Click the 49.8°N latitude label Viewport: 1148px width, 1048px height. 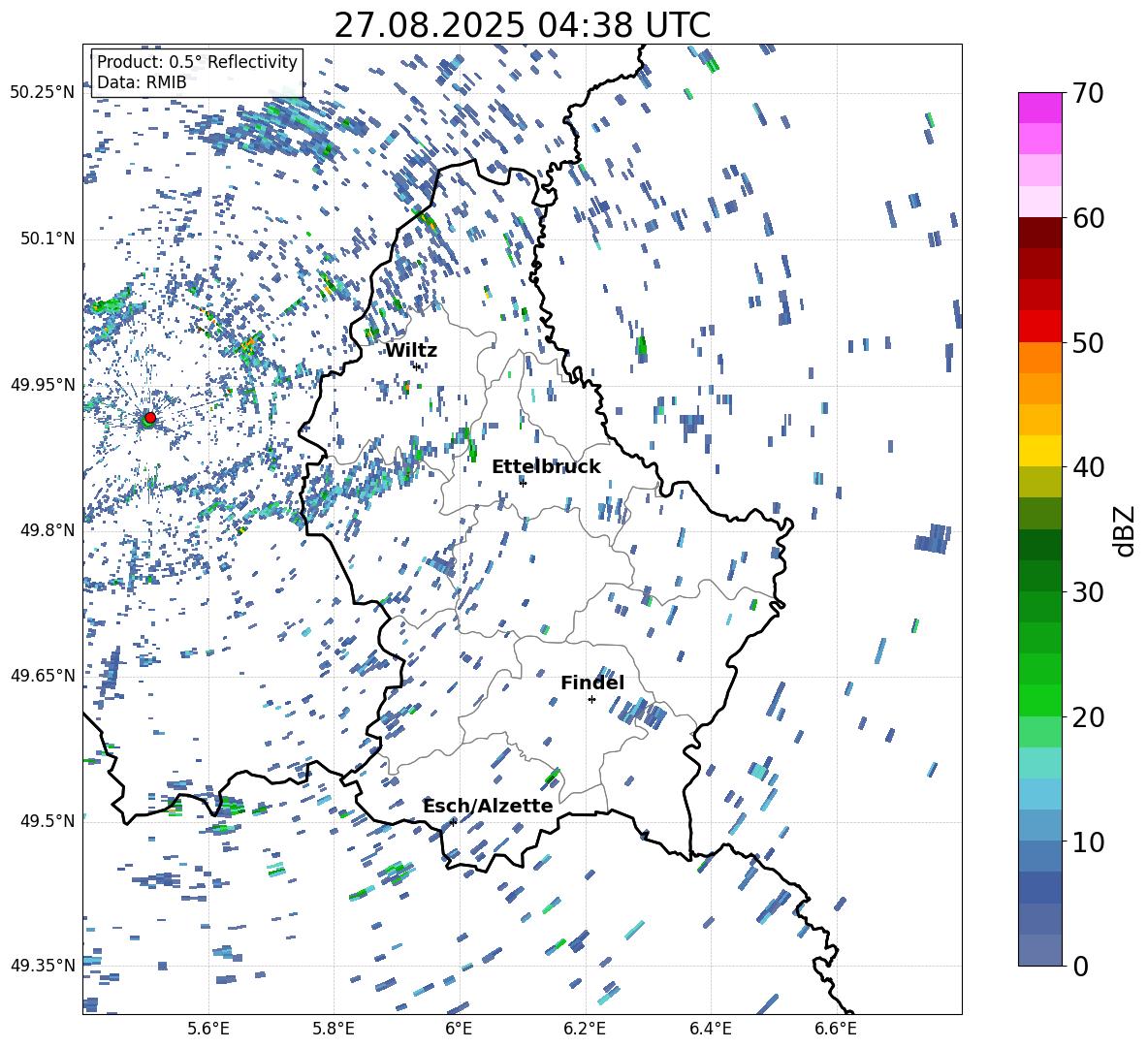pyautogui.click(x=47, y=529)
